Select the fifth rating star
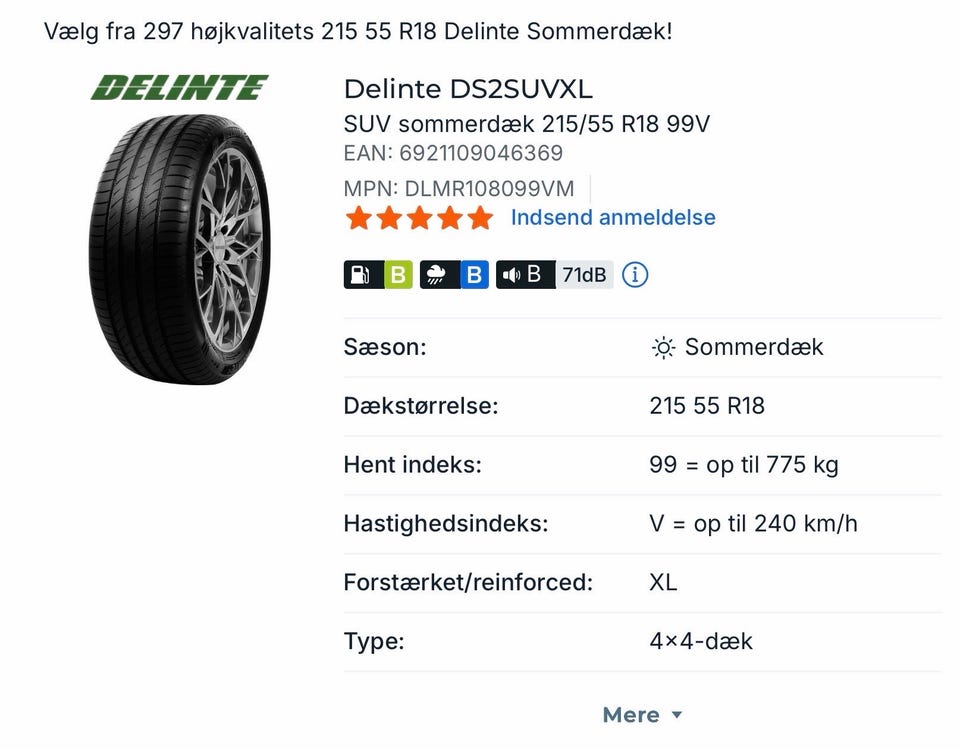960x749 pixels. 481,217
